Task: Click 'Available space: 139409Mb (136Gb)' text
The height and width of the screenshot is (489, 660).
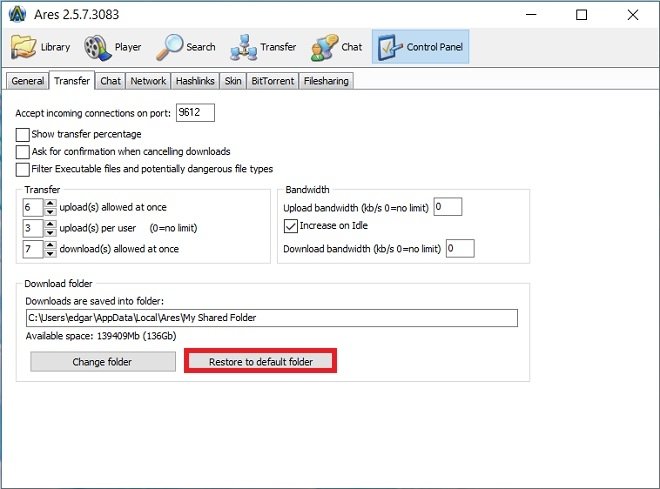Action: pos(101,336)
